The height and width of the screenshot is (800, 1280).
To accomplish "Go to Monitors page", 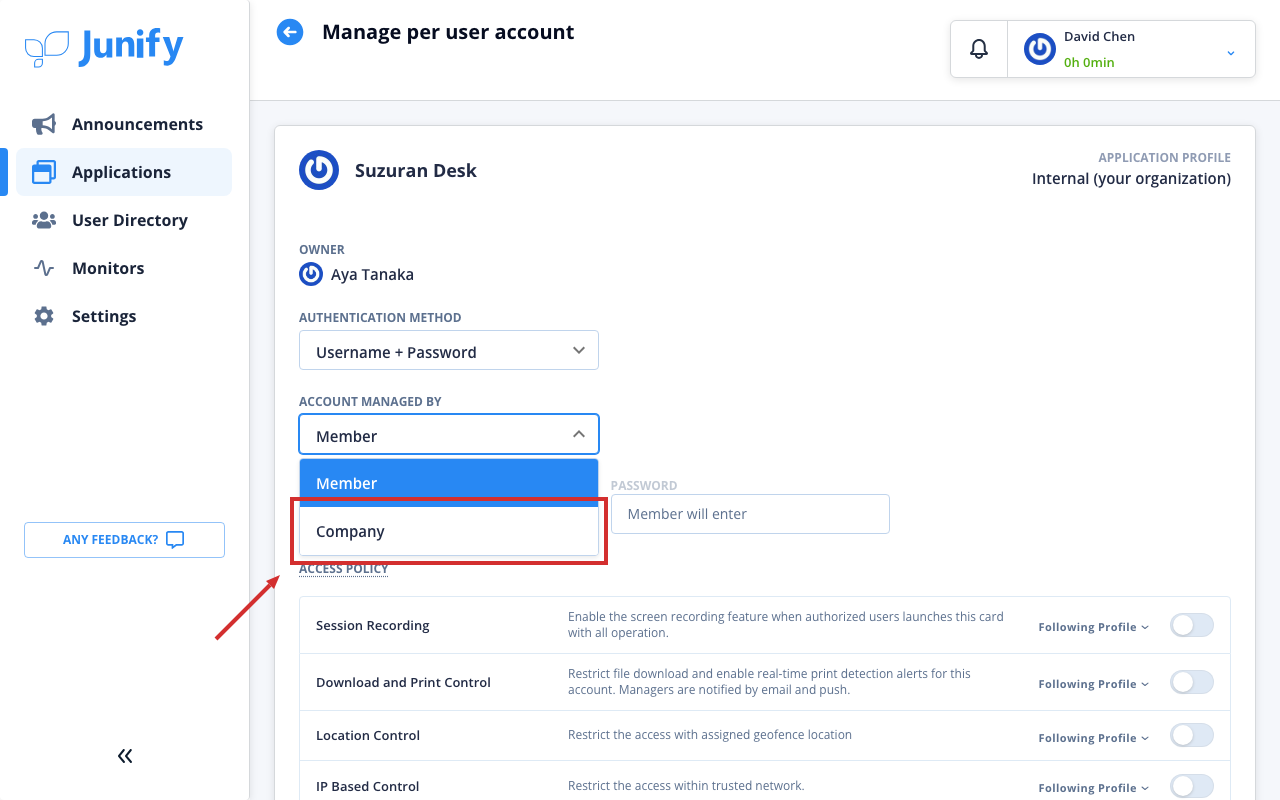I will [124, 268].
